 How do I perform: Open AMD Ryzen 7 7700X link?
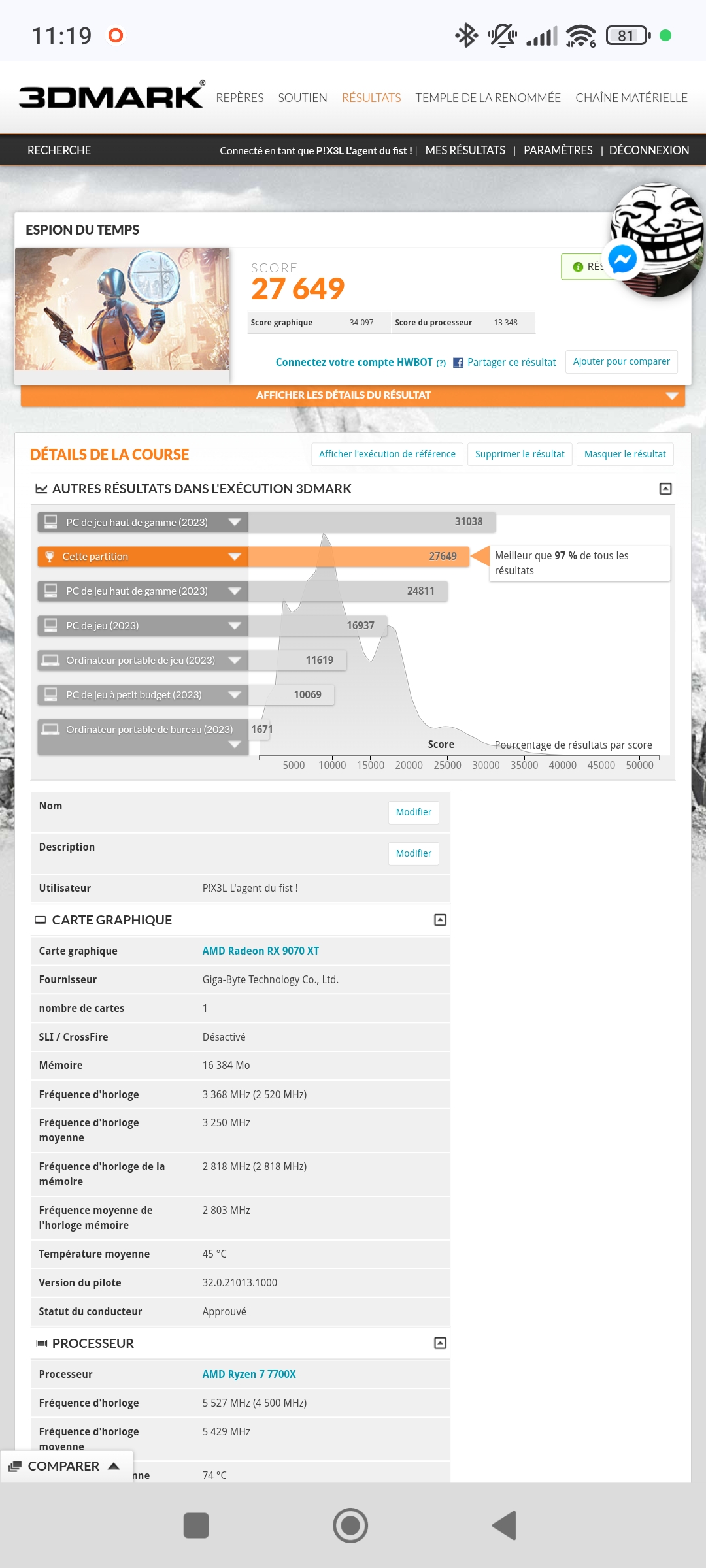tap(249, 1375)
